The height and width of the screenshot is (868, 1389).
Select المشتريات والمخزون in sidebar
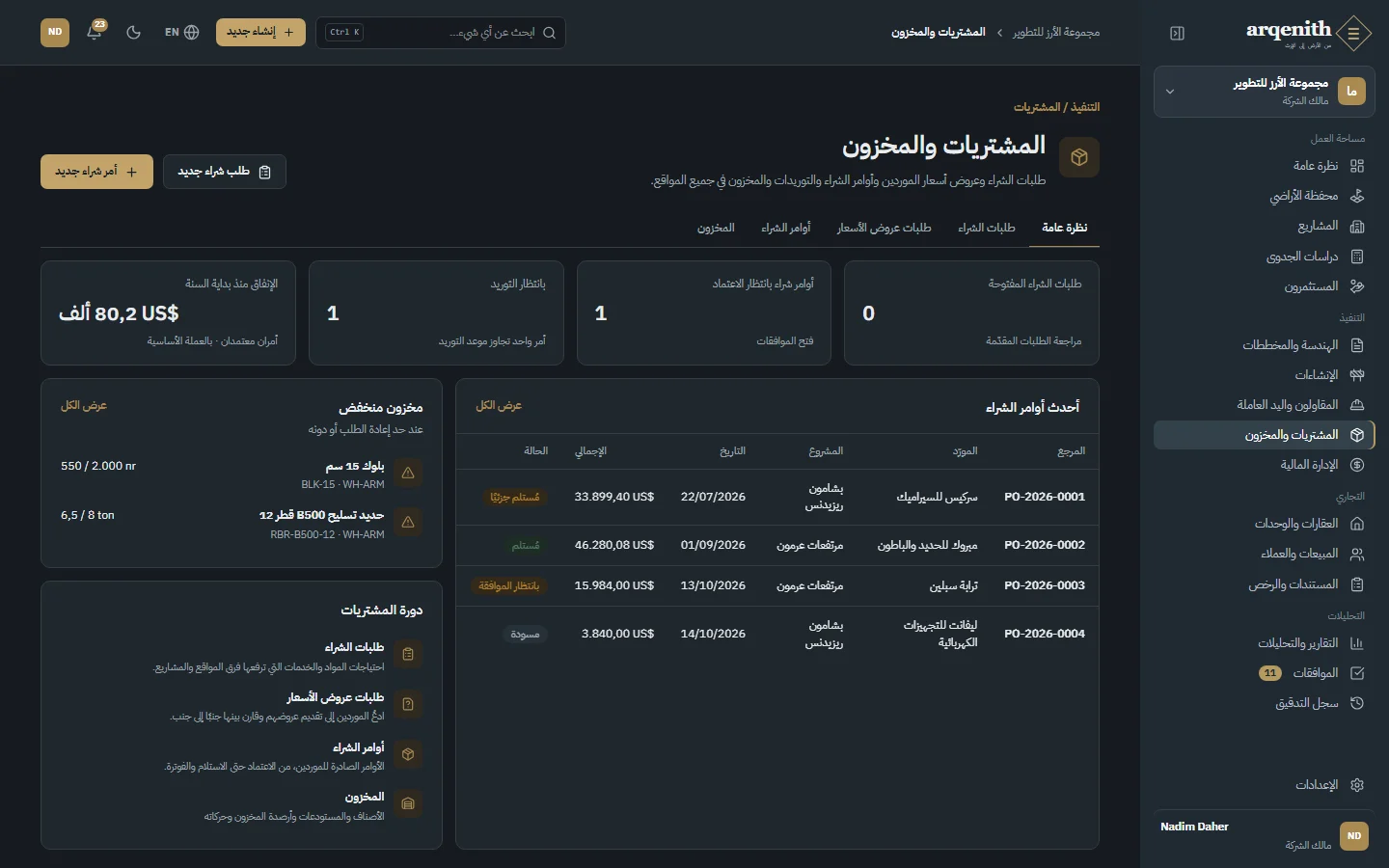click(1265, 435)
